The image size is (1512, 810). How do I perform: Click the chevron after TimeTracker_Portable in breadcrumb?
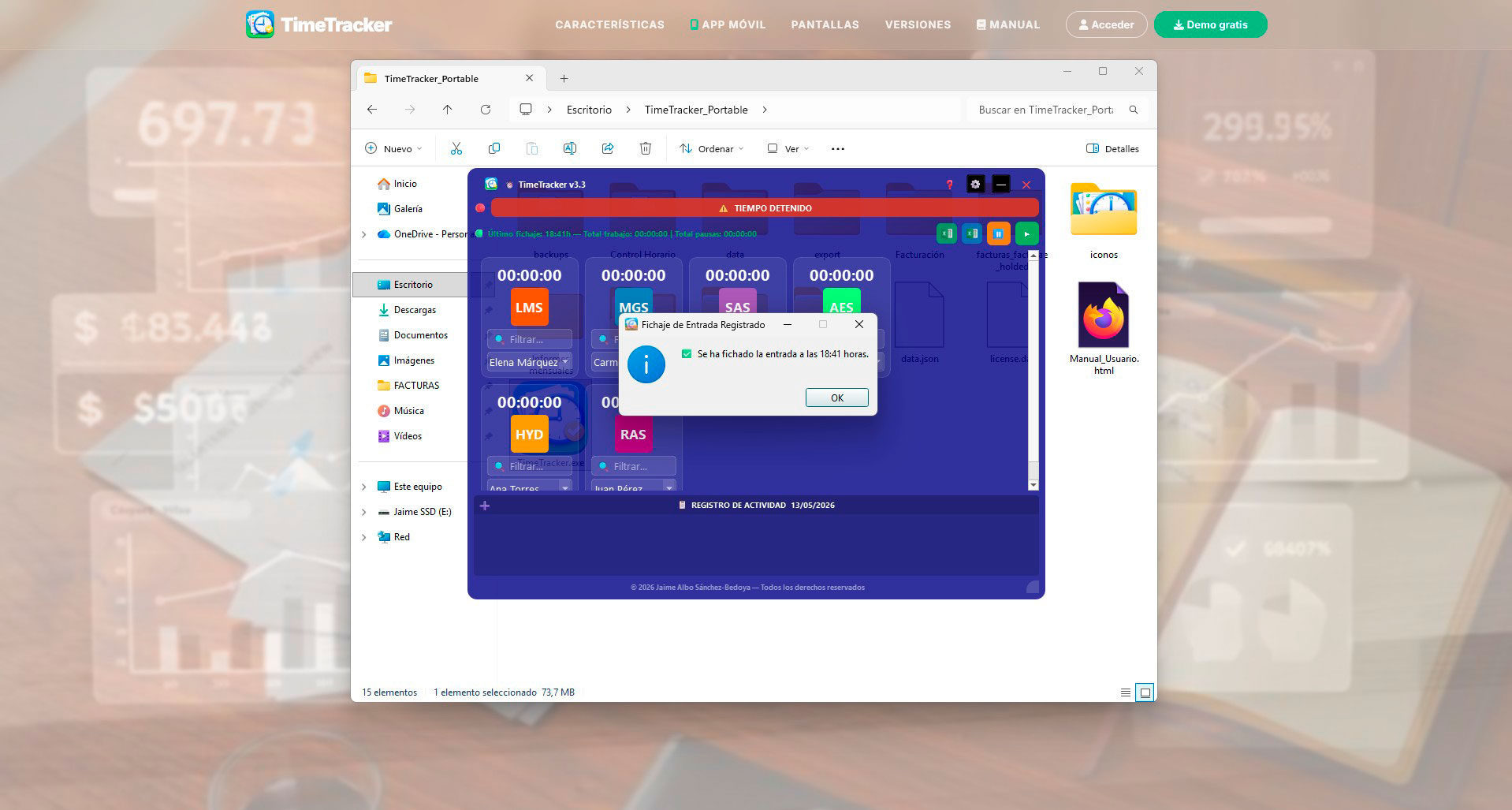point(765,110)
